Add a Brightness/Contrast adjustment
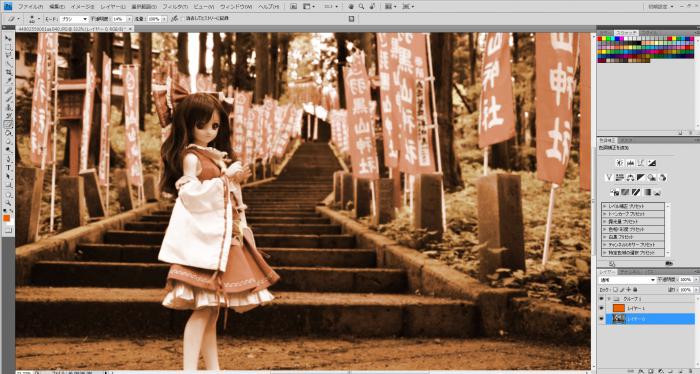 (619, 163)
